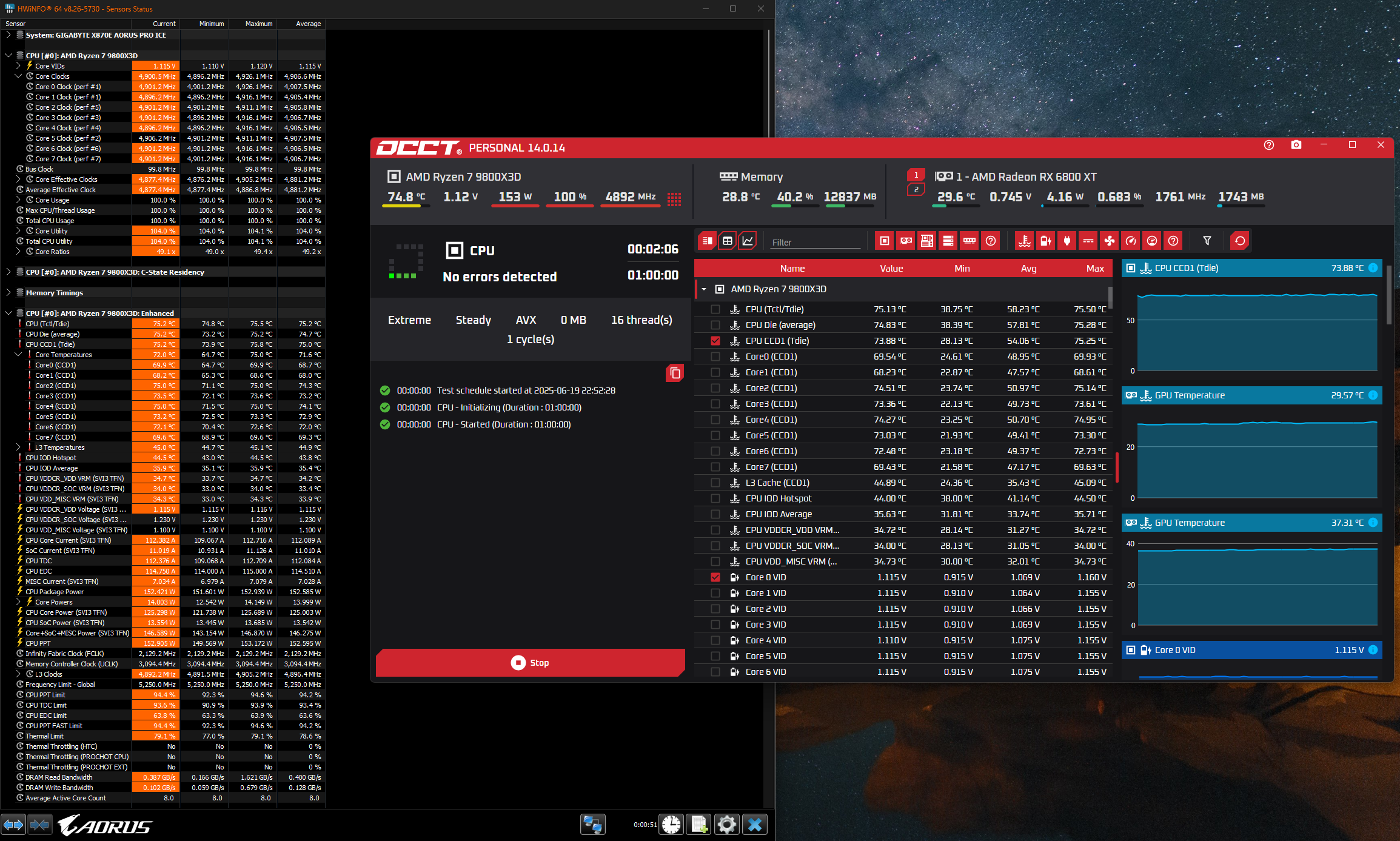
Task: Take an OCCT screenshot with camera icon
Action: click(1296, 145)
